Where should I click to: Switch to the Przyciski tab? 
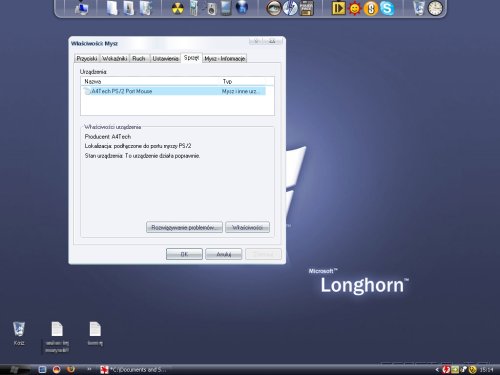[x=87, y=59]
